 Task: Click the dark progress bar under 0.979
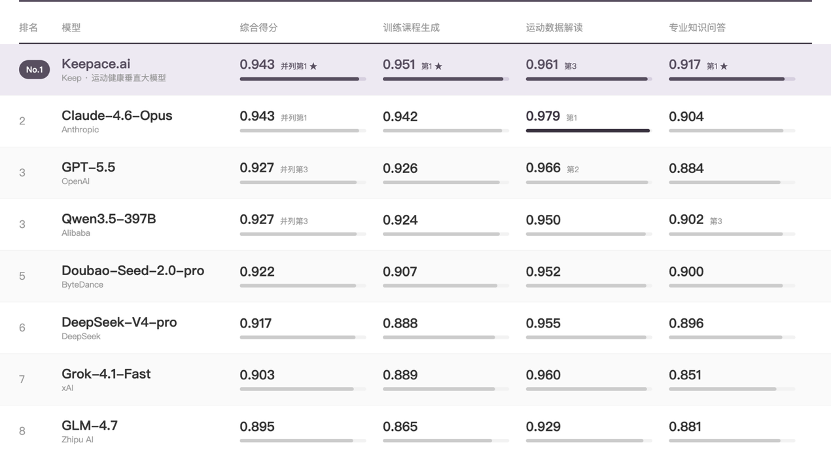(588, 130)
